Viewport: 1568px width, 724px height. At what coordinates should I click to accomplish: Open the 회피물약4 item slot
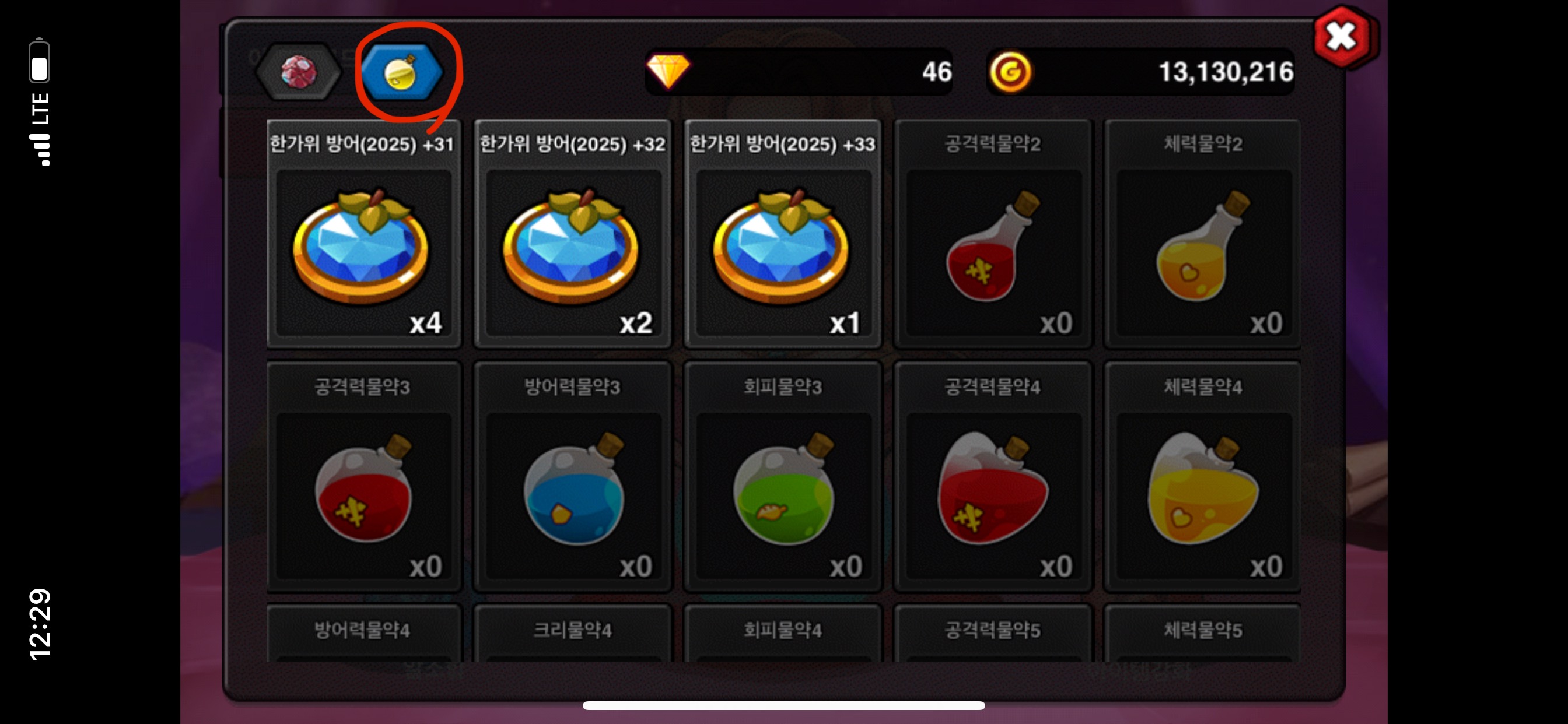point(783,632)
